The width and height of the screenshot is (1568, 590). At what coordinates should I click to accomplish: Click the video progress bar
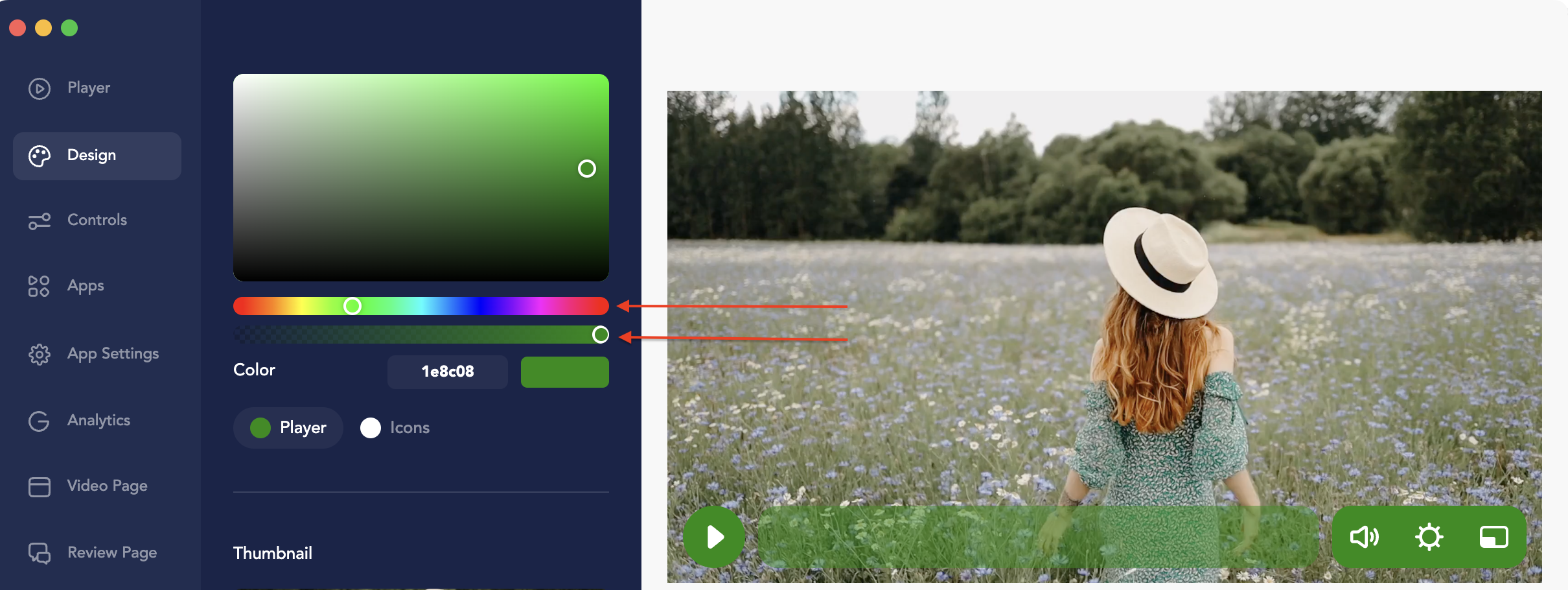pos(1039,537)
